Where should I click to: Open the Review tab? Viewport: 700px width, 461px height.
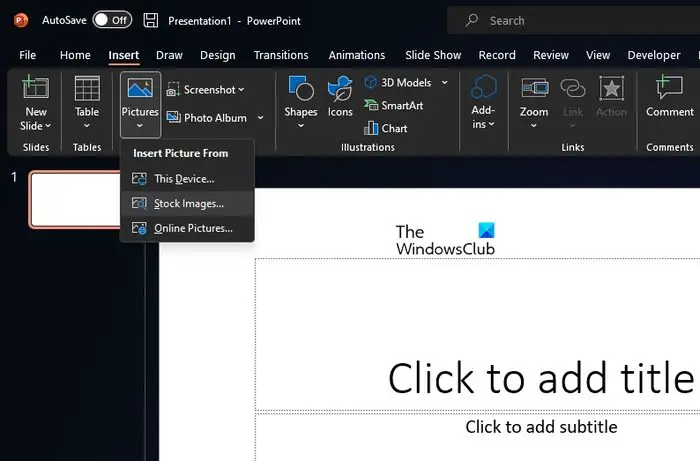click(550, 55)
